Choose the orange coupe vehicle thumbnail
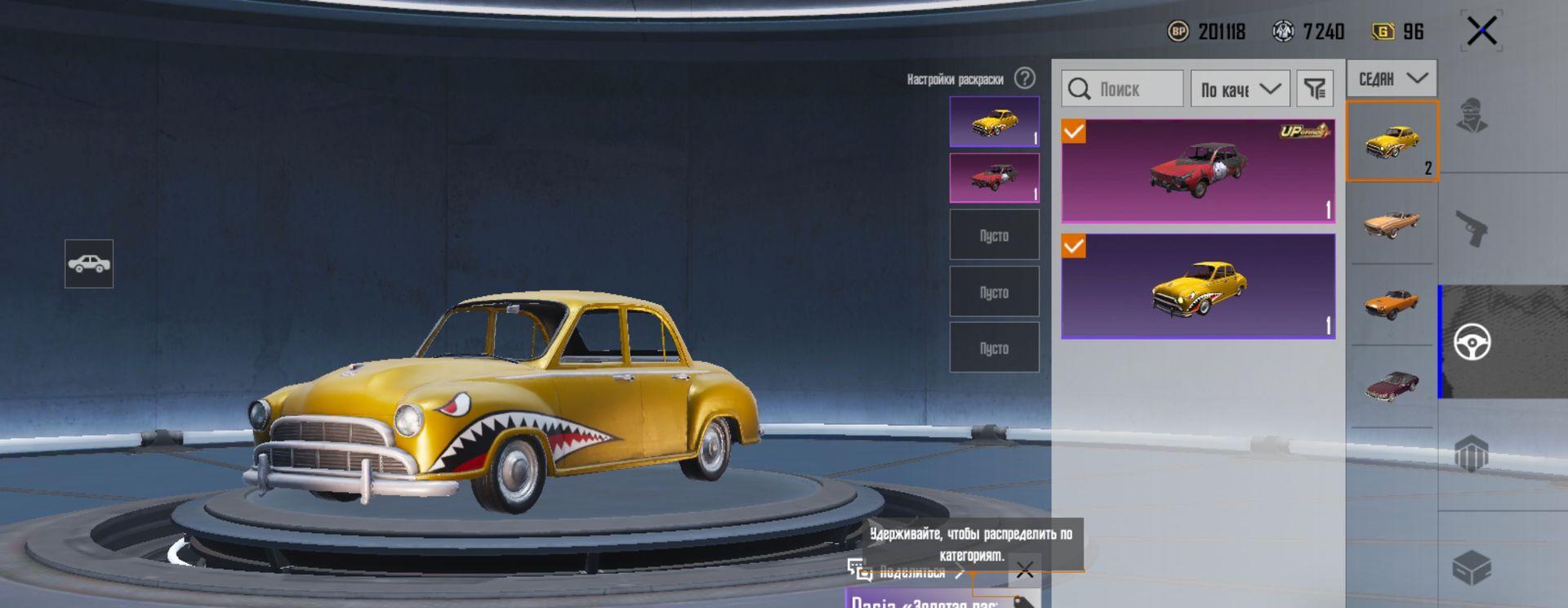 tap(1392, 304)
